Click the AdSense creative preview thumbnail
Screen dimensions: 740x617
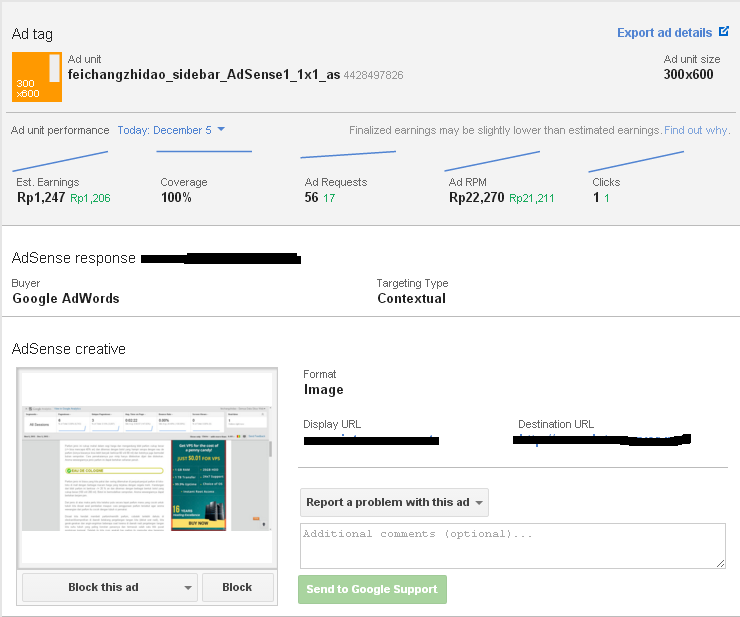click(x=146, y=468)
